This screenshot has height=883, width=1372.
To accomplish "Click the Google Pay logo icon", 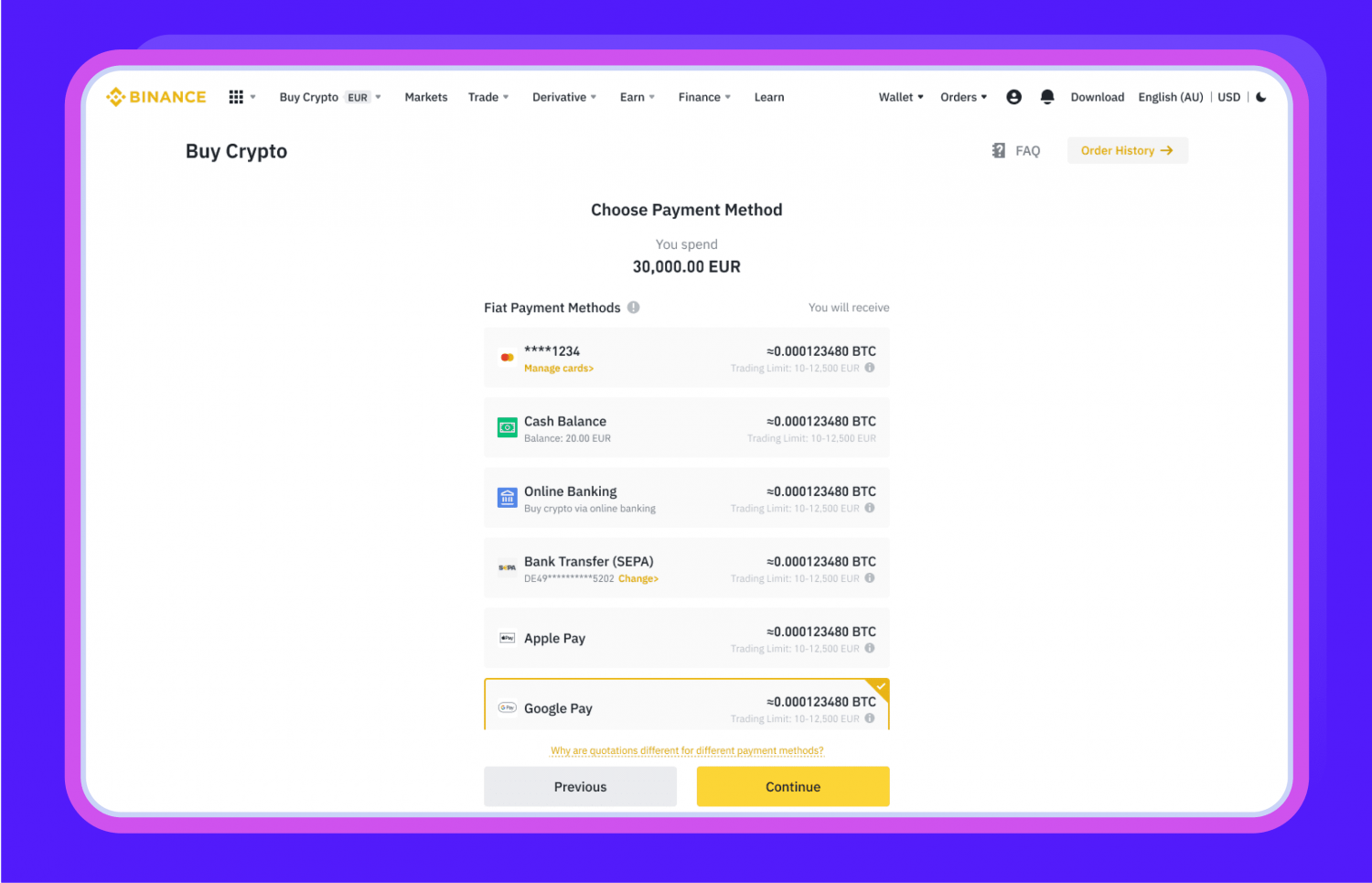I will (x=507, y=707).
